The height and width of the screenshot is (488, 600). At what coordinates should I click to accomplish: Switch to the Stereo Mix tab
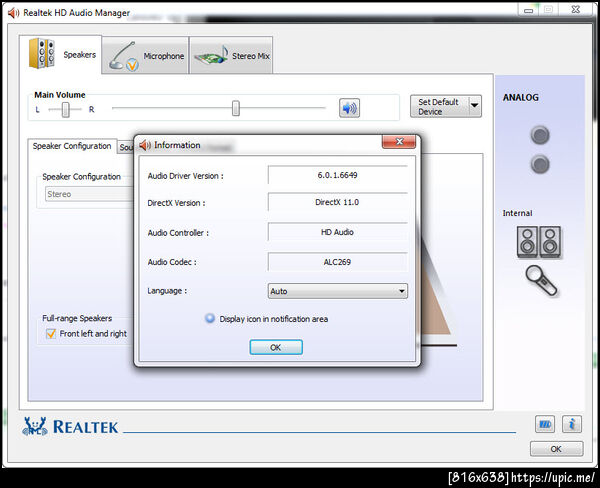tap(231, 55)
